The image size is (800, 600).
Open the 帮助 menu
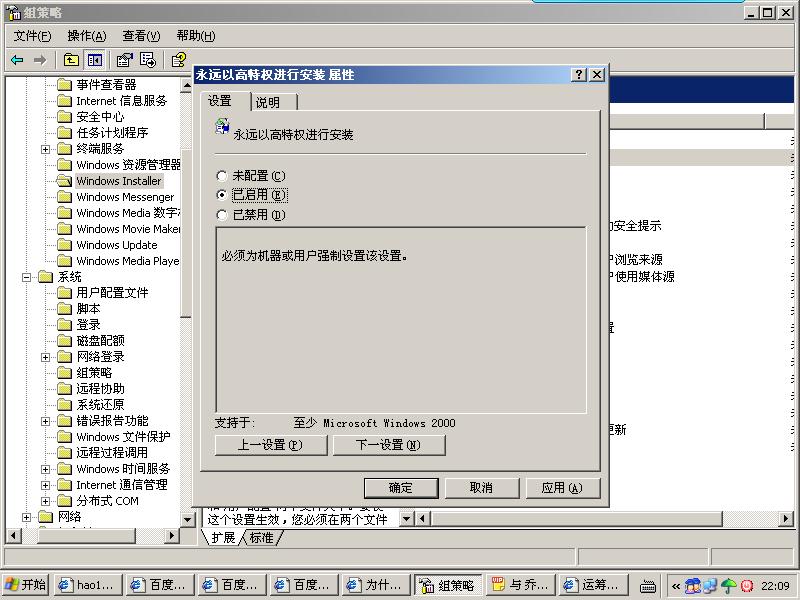[x=195, y=36]
